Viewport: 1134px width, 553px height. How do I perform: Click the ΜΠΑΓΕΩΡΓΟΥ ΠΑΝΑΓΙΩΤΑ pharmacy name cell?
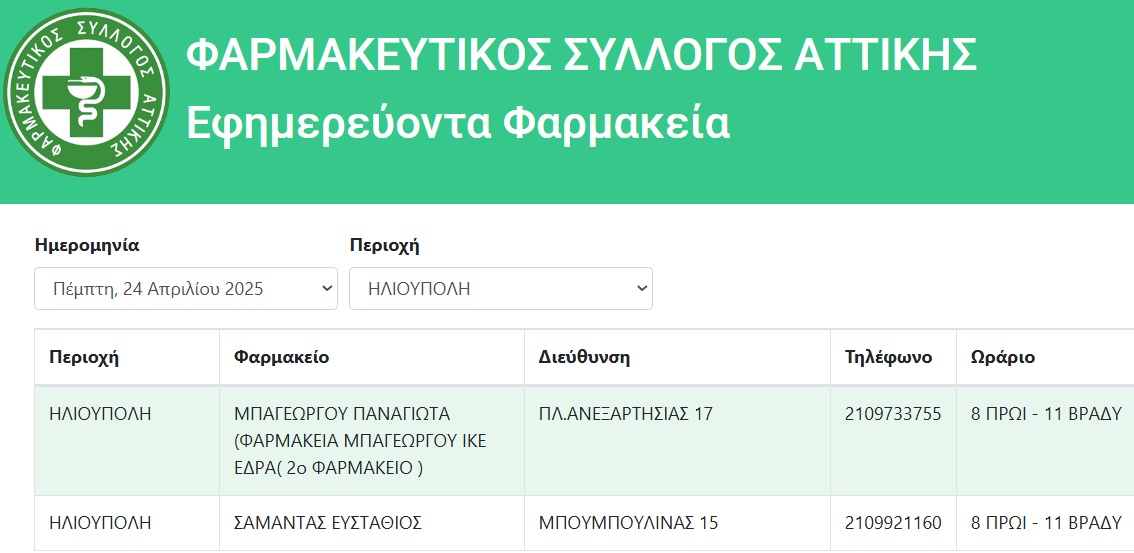tap(372, 441)
